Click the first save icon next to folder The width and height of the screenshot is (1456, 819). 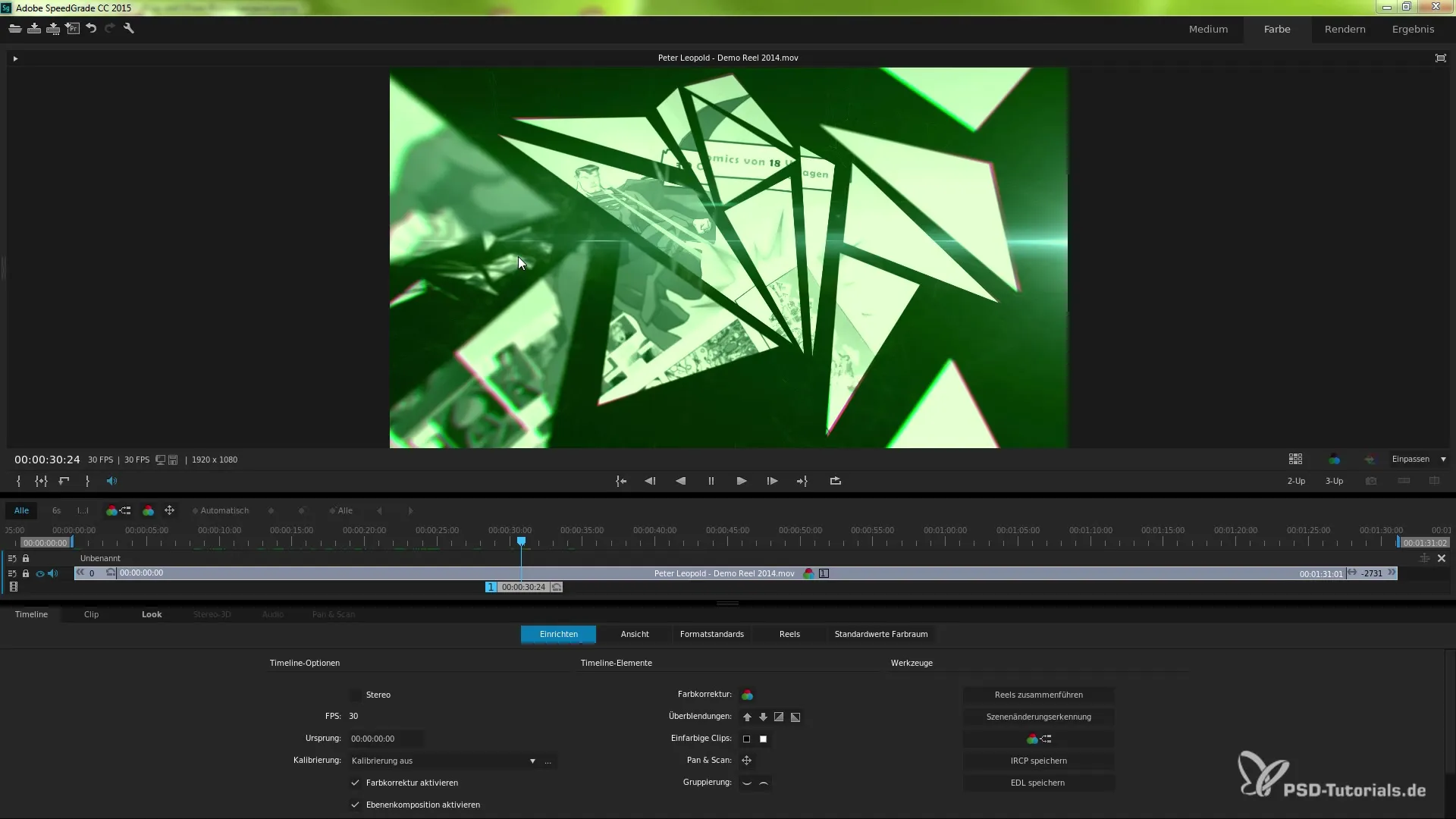pyautogui.click(x=34, y=29)
